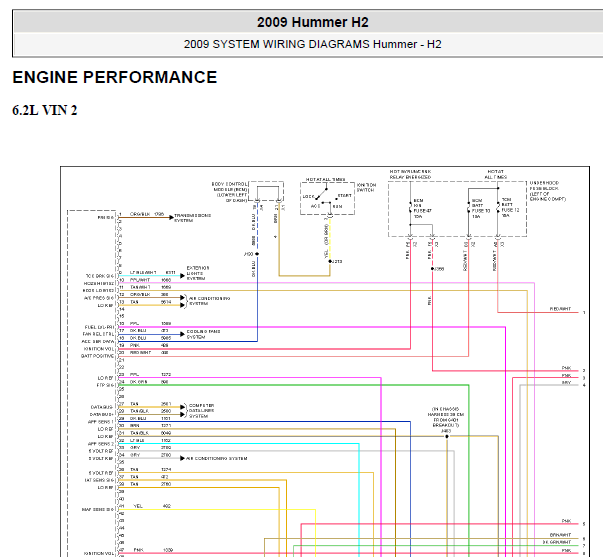Click the chassis harness breakout note text
603x557 pixels.
(x=446, y=417)
